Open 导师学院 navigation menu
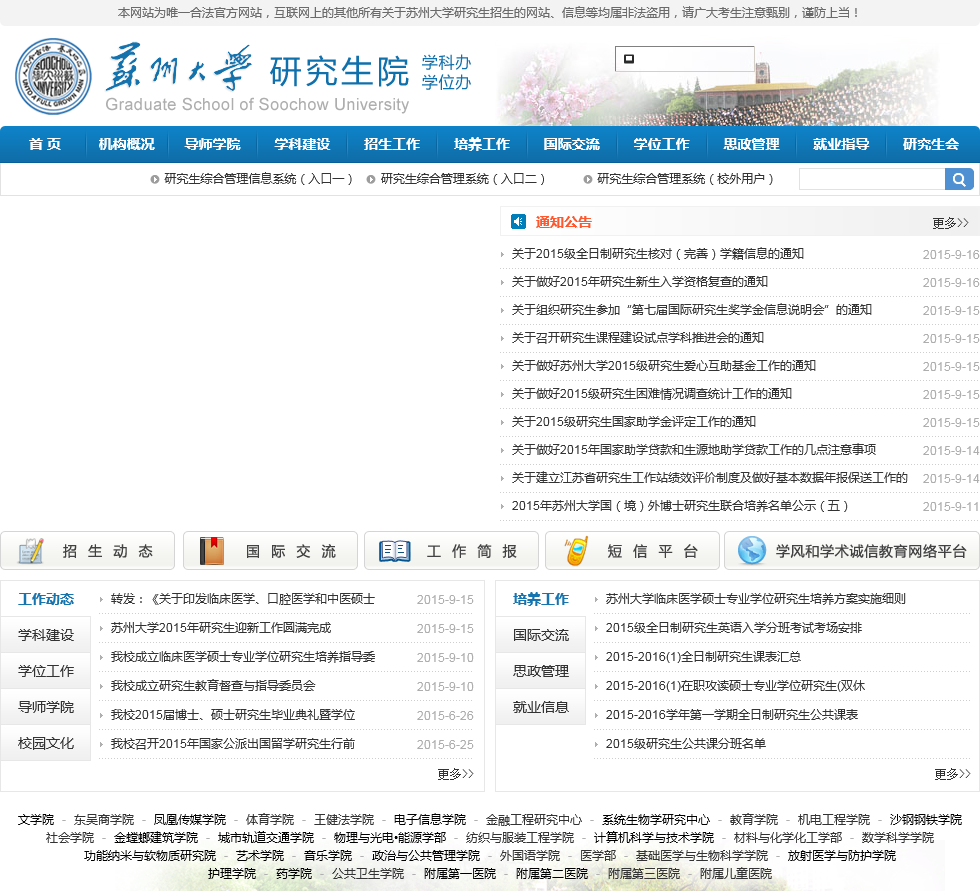The width and height of the screenshot is (980, 891). (x=212, y=144)
